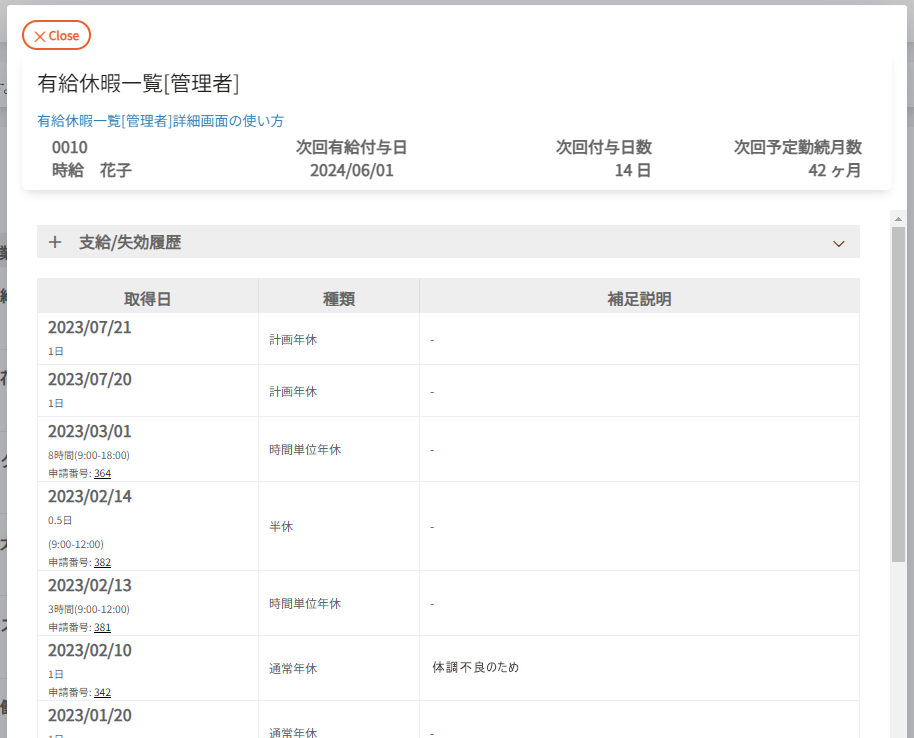This screenshot has width=914, height=738.
Task: Click the plus icon beside 支給/失効履歴
Action: pos(55,242)
